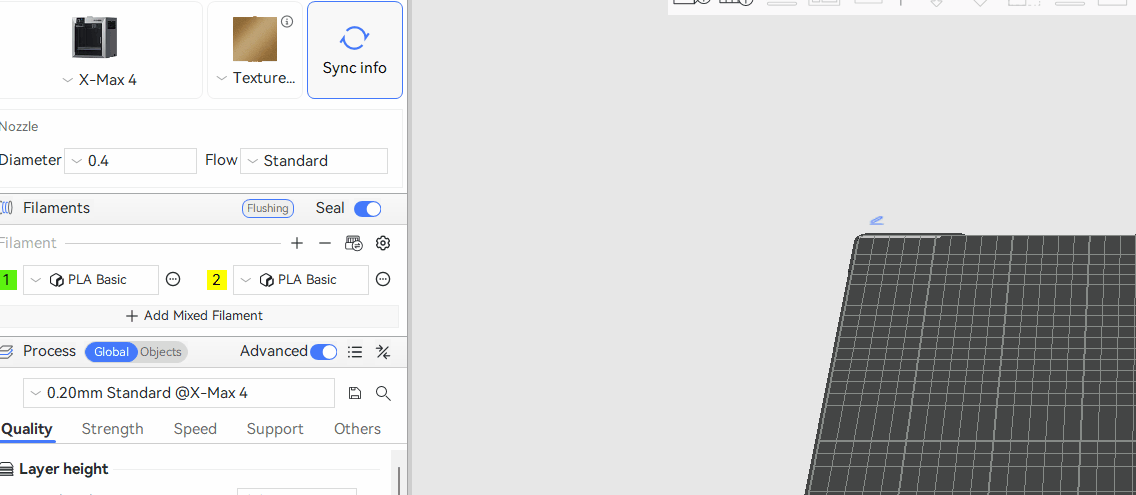The height and width of the screenshot is (495, 1136).
Task: Click the plus icon to add filament
Action: (x=296, y=244)
